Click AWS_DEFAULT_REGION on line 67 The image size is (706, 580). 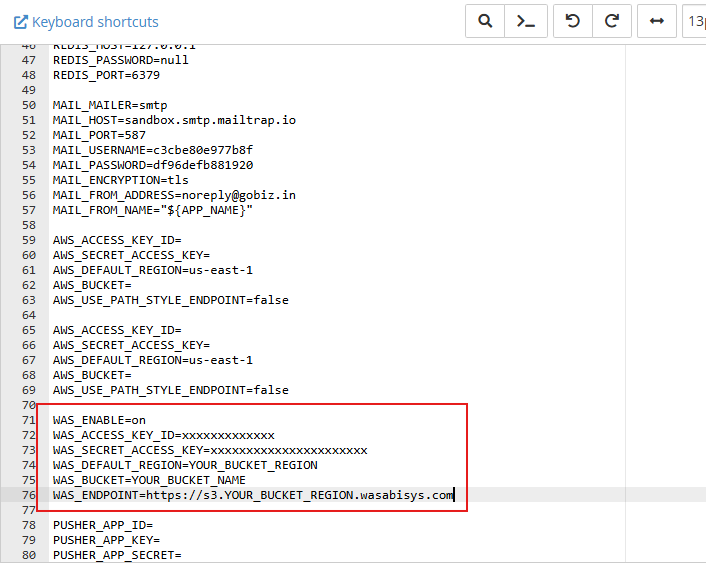(153, 360)
